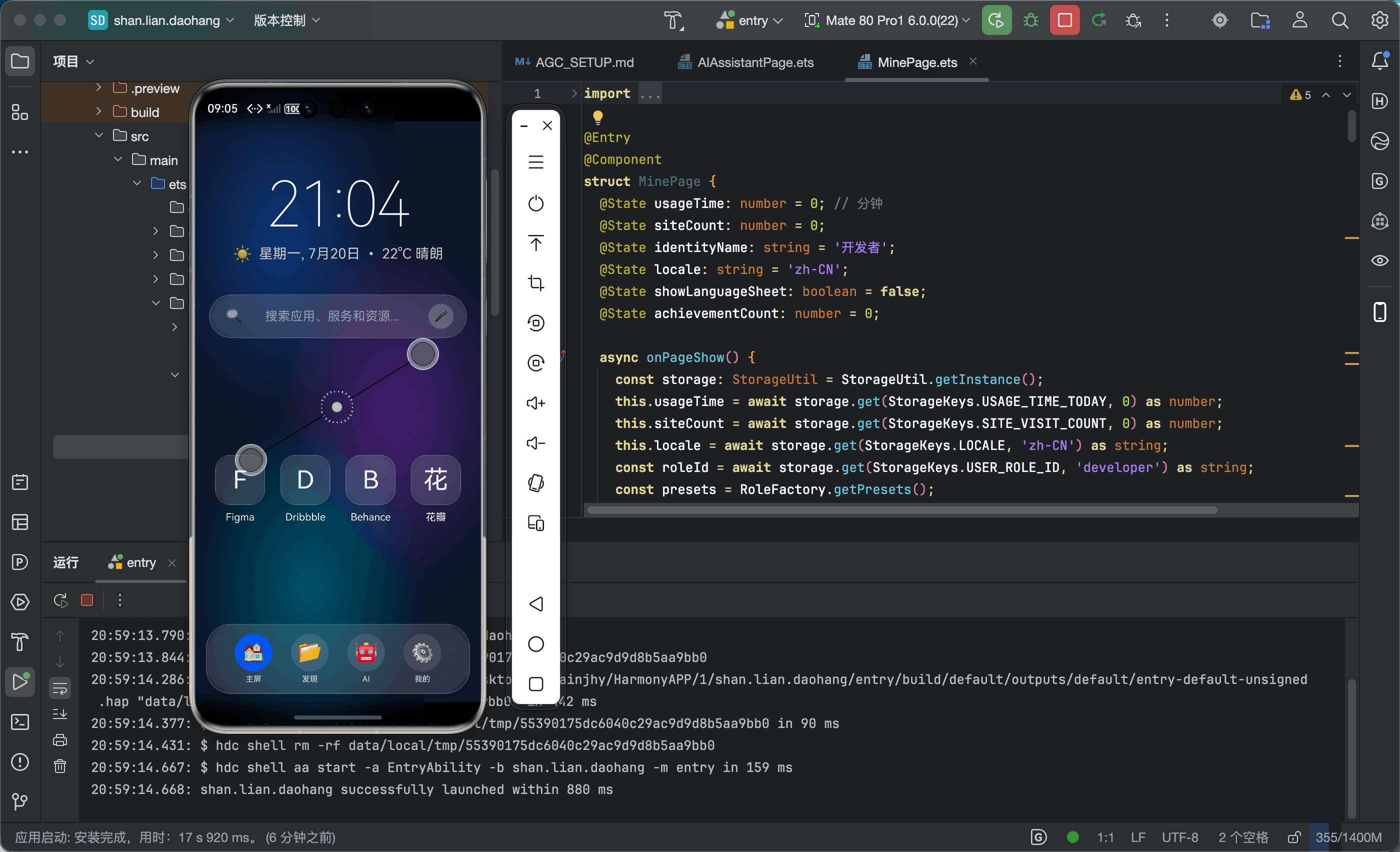Open the Project tool window folder icon
Viewport: 1400px width, 852px height.
[x=20, y=61]
